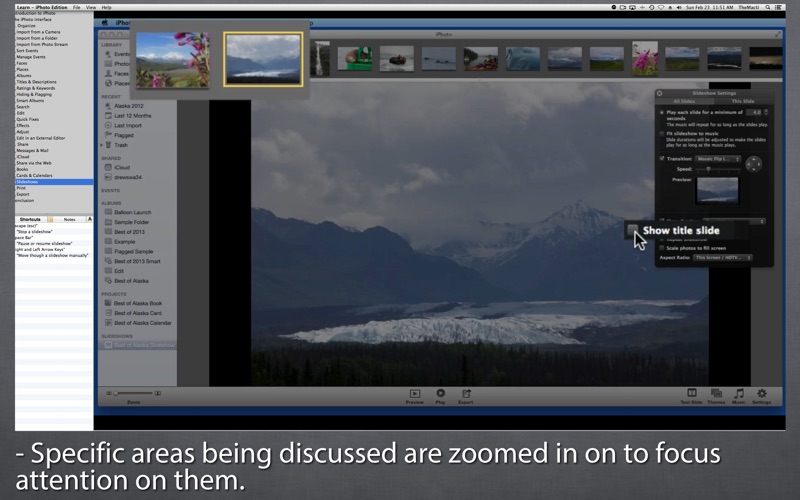
Task: Click the TheMacU user name in menu bar
Action: click(x=751, y=8)
